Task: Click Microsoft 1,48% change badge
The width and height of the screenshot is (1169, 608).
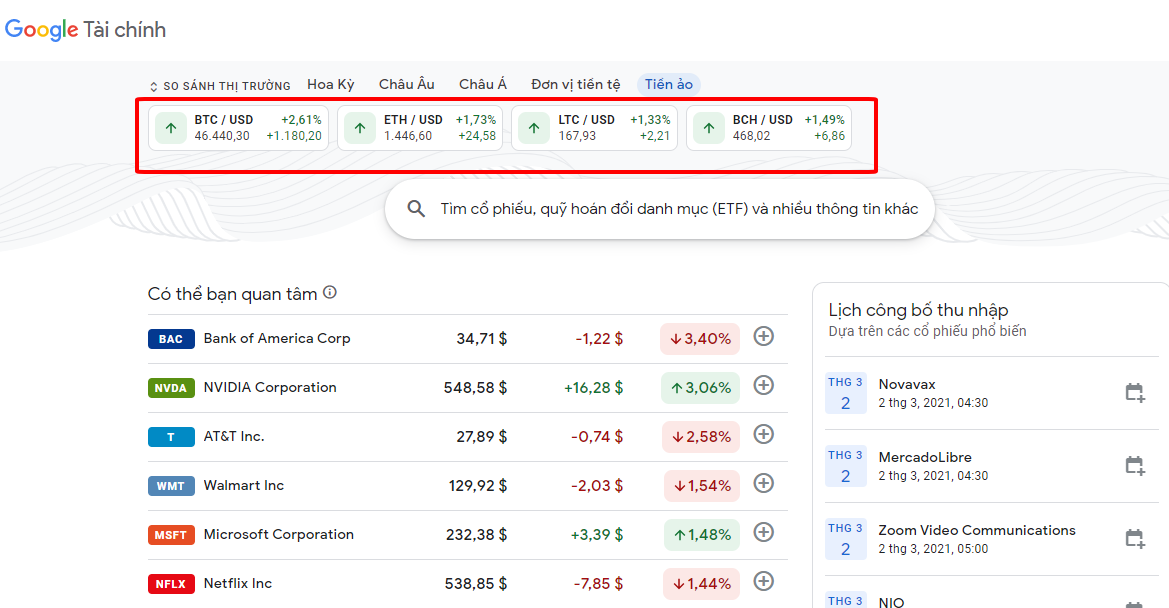Action: [x=702, y=535]
